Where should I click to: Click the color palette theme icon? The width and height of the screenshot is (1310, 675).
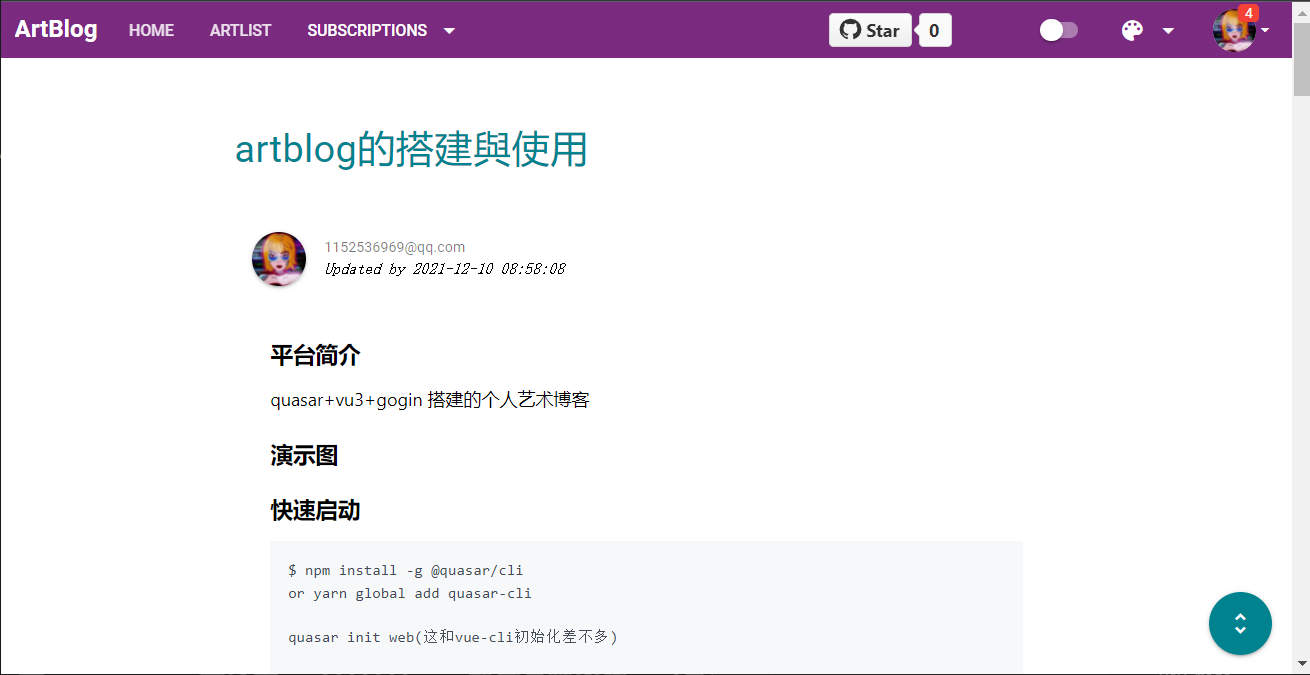[1132, 30]
